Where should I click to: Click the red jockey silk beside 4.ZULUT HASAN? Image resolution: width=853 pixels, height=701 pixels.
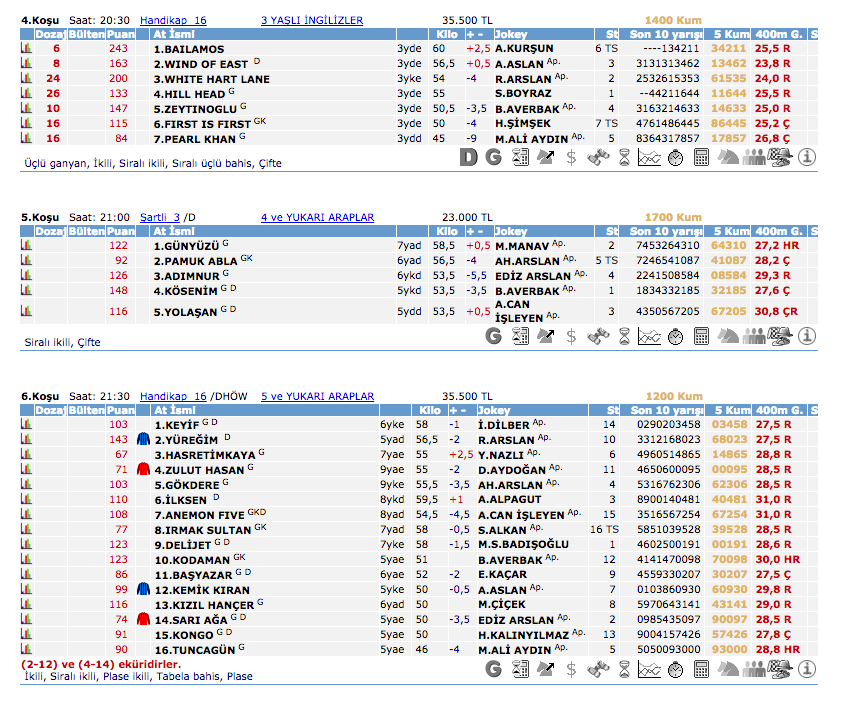pyautogui.click(x=143, y=469)
